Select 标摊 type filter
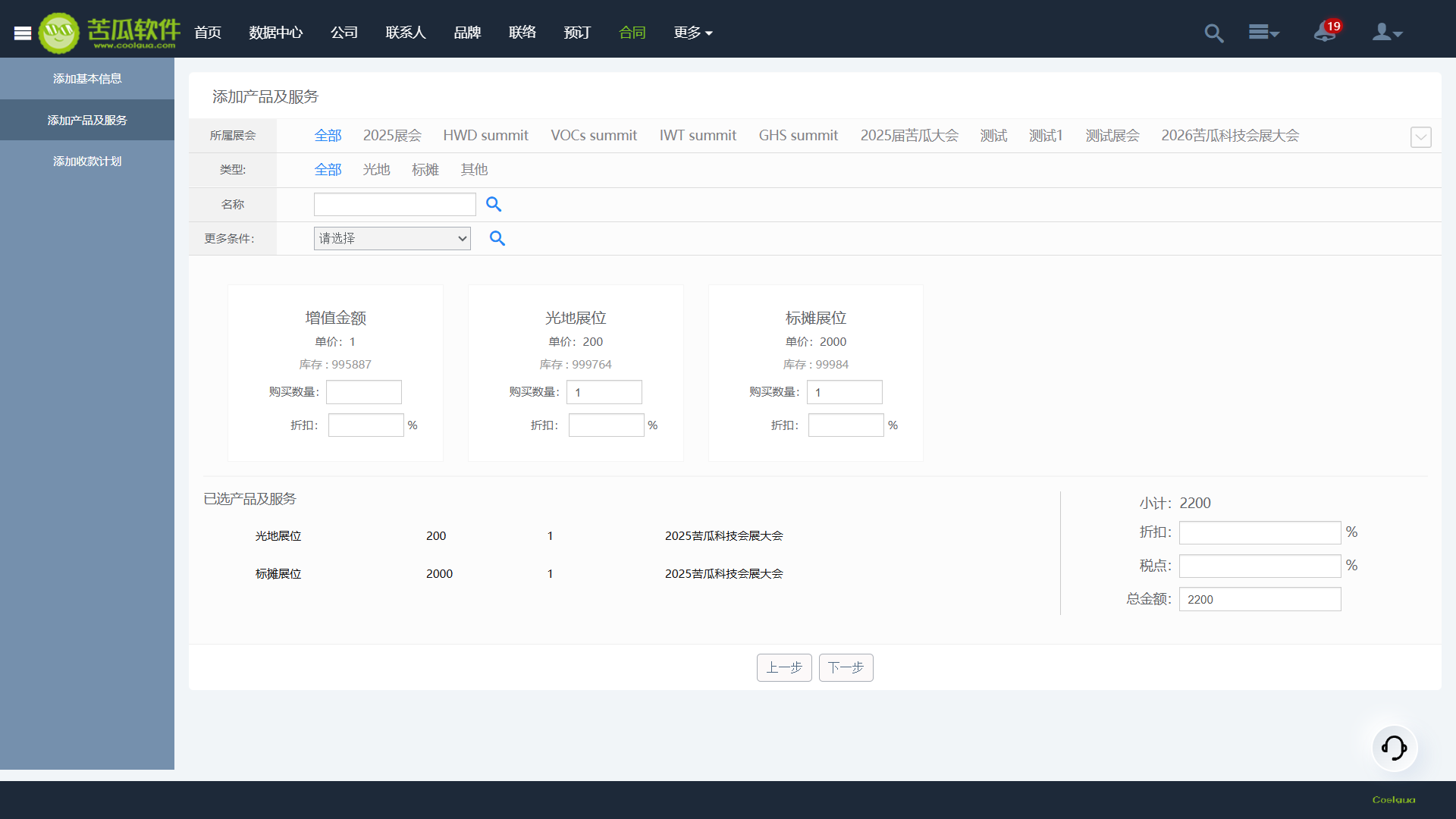 point(425,170)
